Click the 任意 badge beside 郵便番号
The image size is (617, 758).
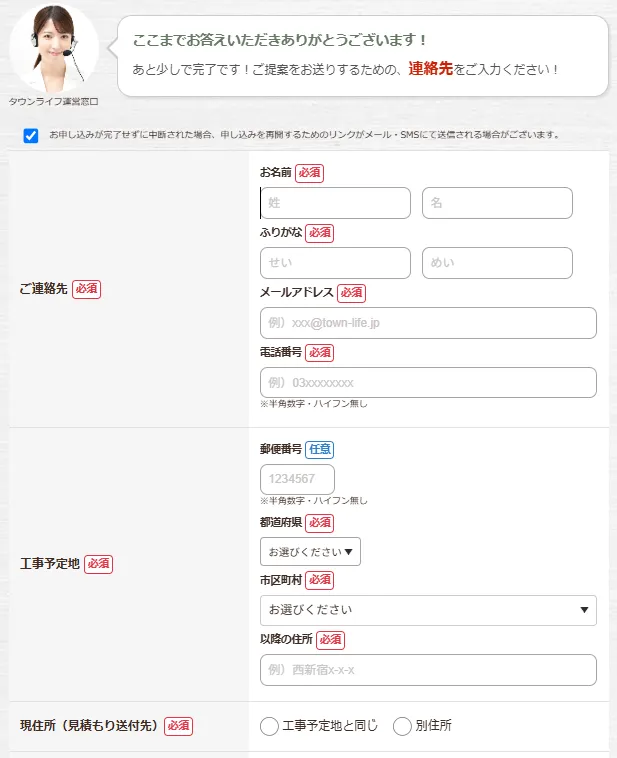coord(319,450)
